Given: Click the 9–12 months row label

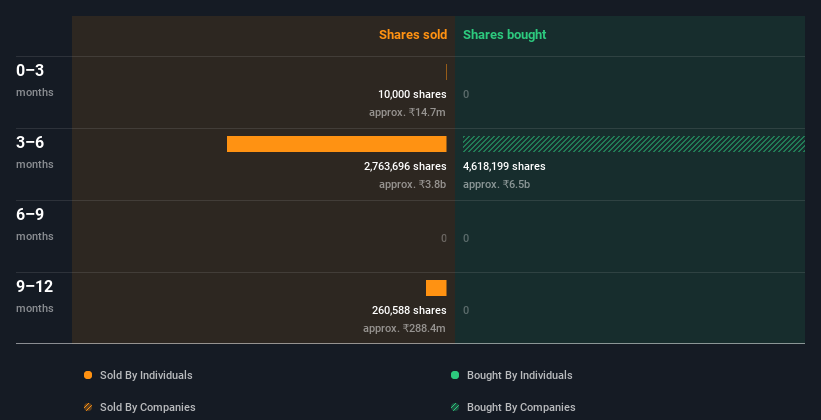Looking at the screenshot, I should [x=35, y=296].
